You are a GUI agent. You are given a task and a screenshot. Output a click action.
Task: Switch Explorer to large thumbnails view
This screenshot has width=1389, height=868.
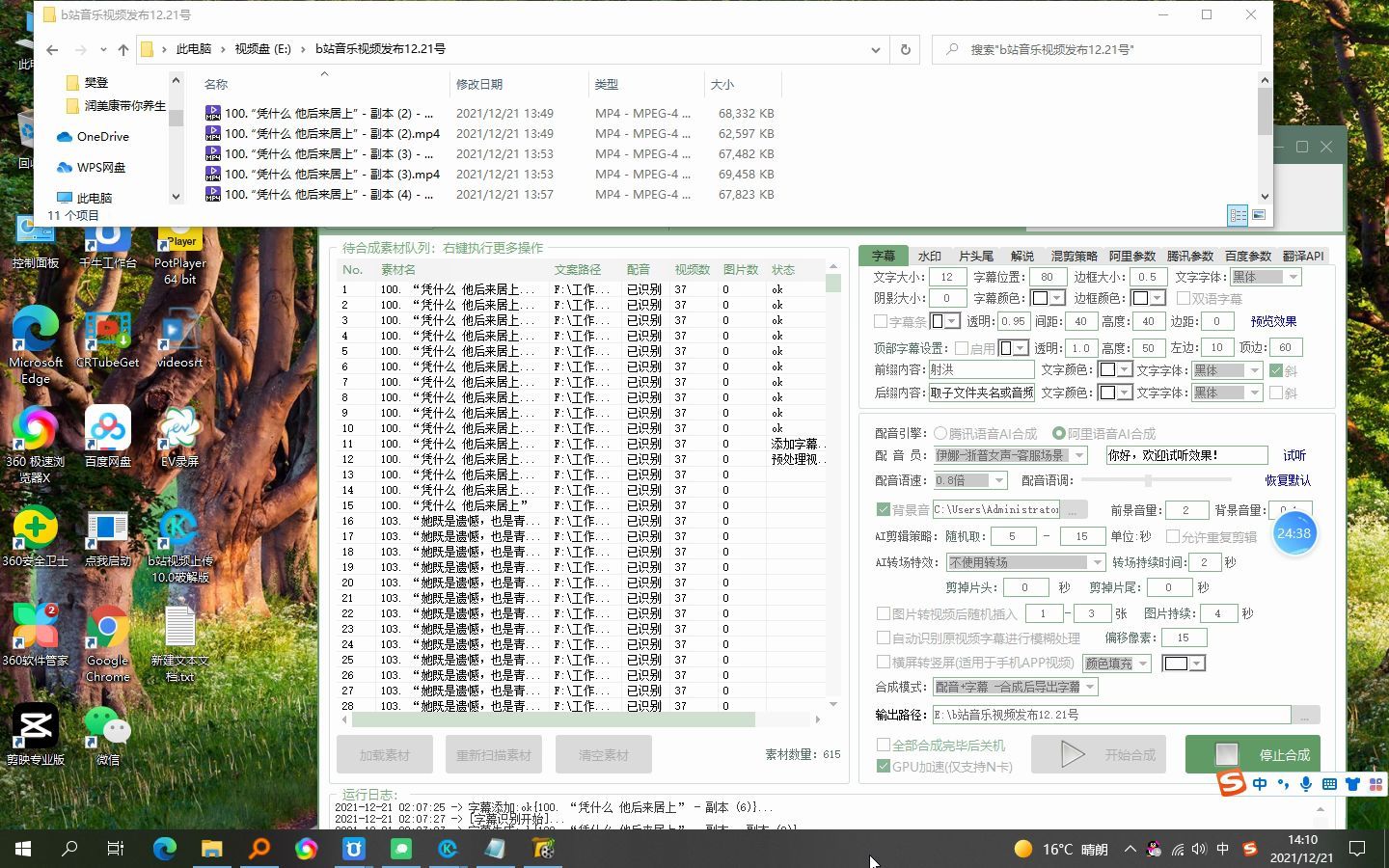pyautogui.click(x=1259, y=215)
